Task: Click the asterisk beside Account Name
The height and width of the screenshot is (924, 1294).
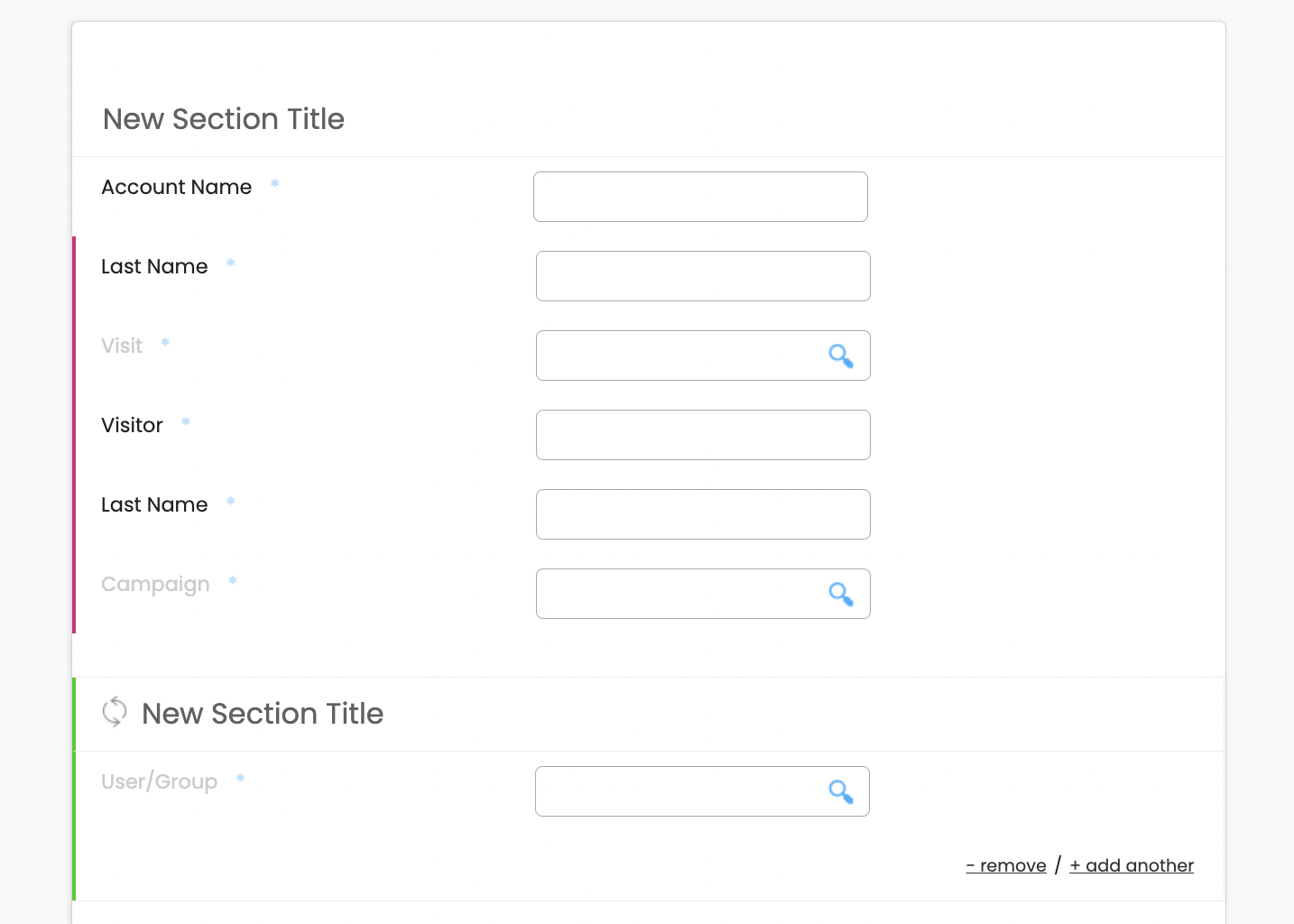Action: tap(274, 184)
